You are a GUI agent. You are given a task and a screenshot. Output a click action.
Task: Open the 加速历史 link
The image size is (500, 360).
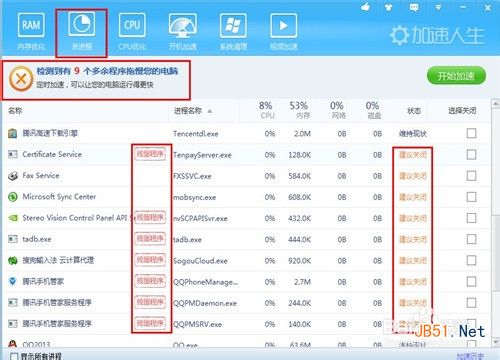[x=470, y=356]
